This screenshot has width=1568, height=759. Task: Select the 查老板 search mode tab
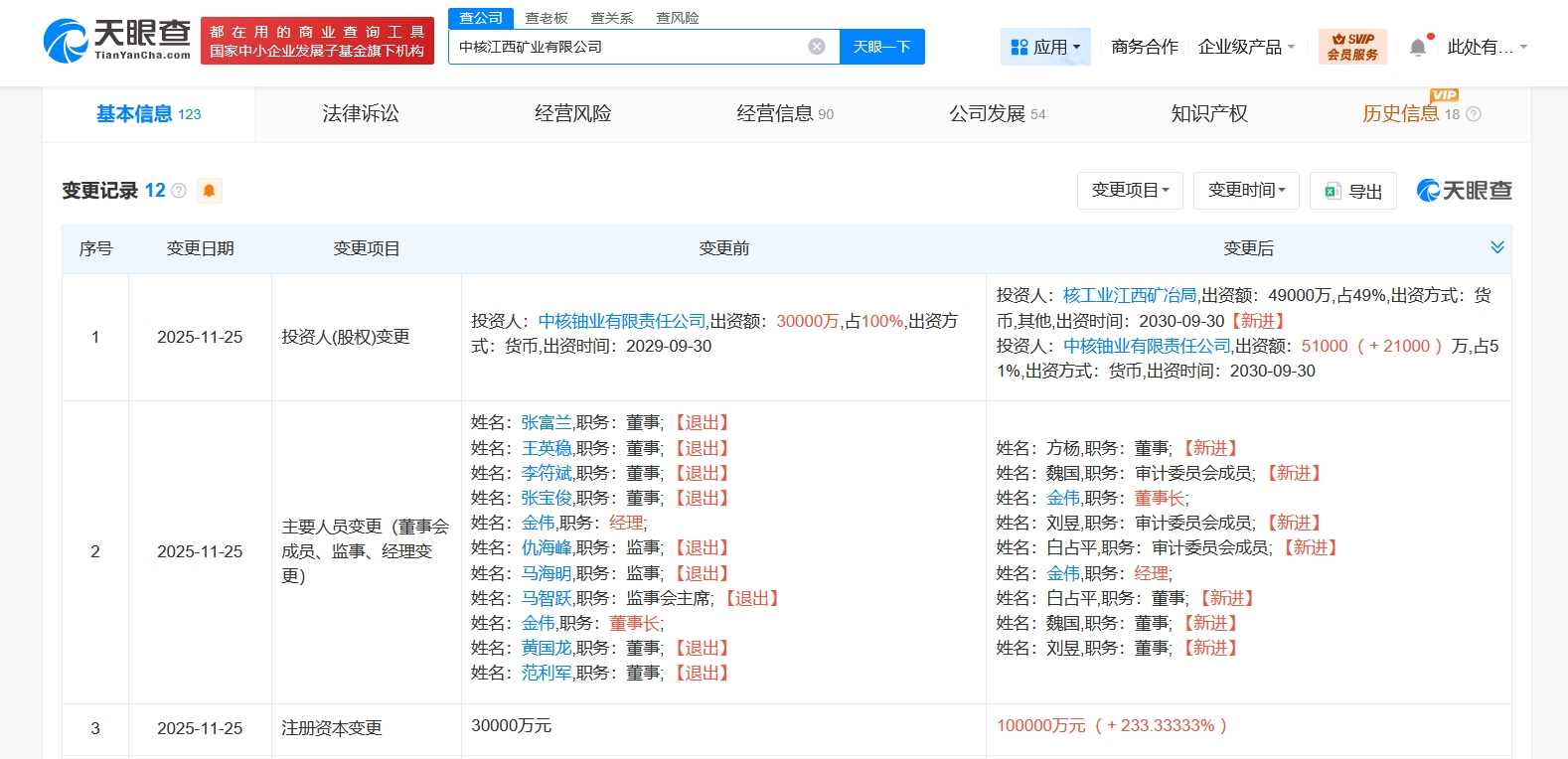[547, 18]
